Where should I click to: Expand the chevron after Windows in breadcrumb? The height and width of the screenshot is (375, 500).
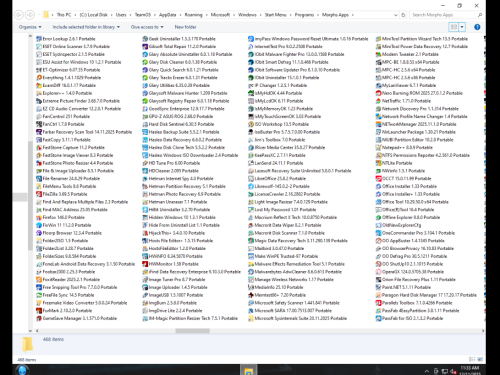[260, 15]
